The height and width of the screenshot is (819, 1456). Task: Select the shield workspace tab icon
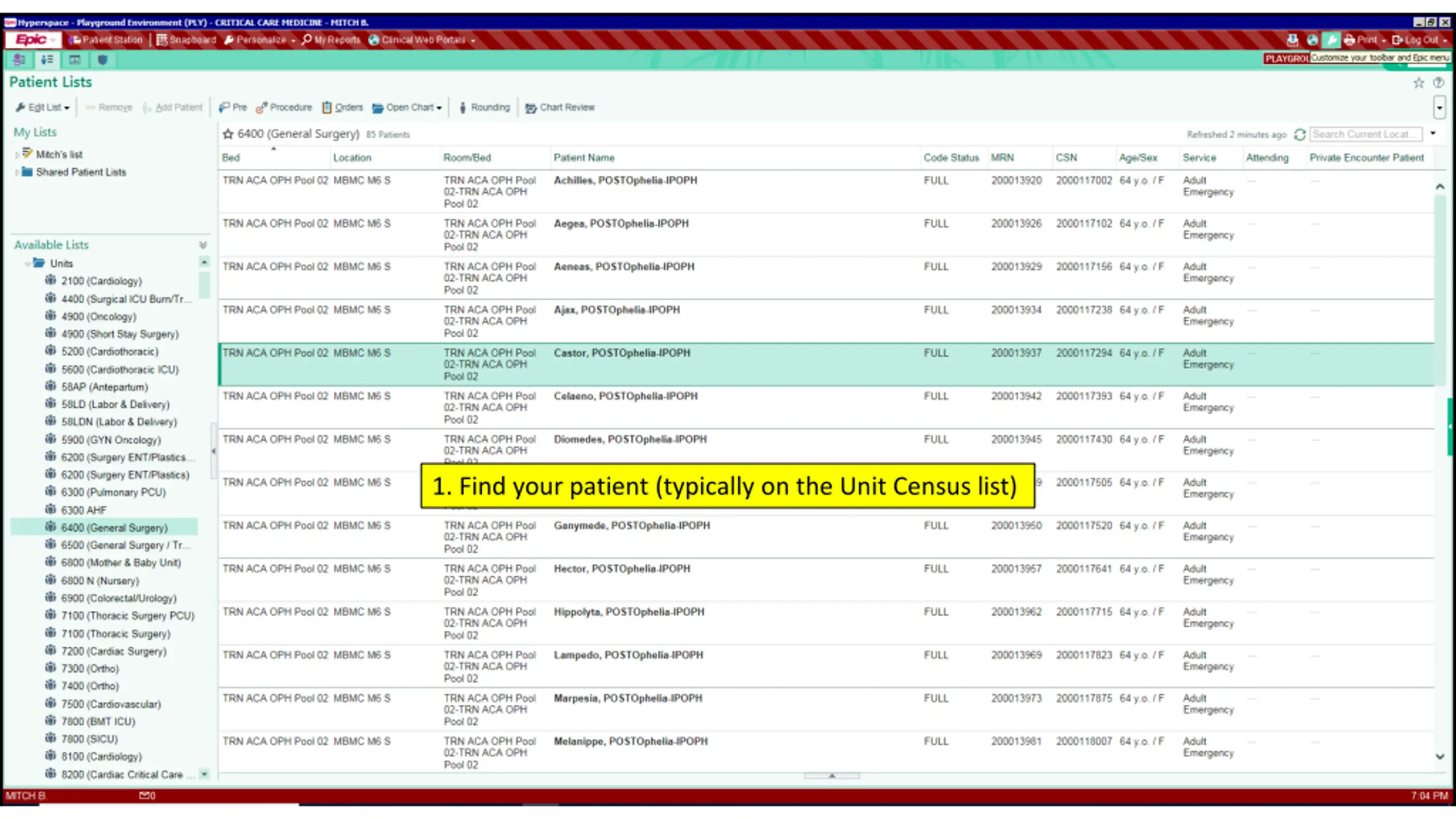click(x=102, y=60)
